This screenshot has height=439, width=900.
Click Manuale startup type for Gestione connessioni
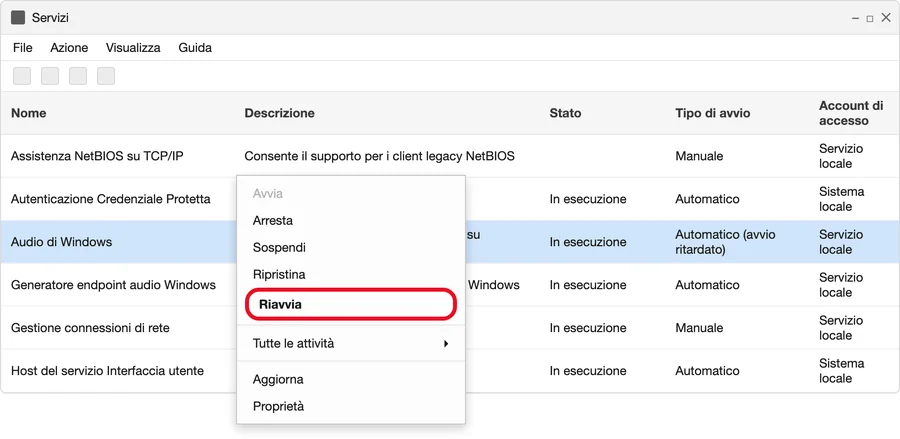(699, 328)
